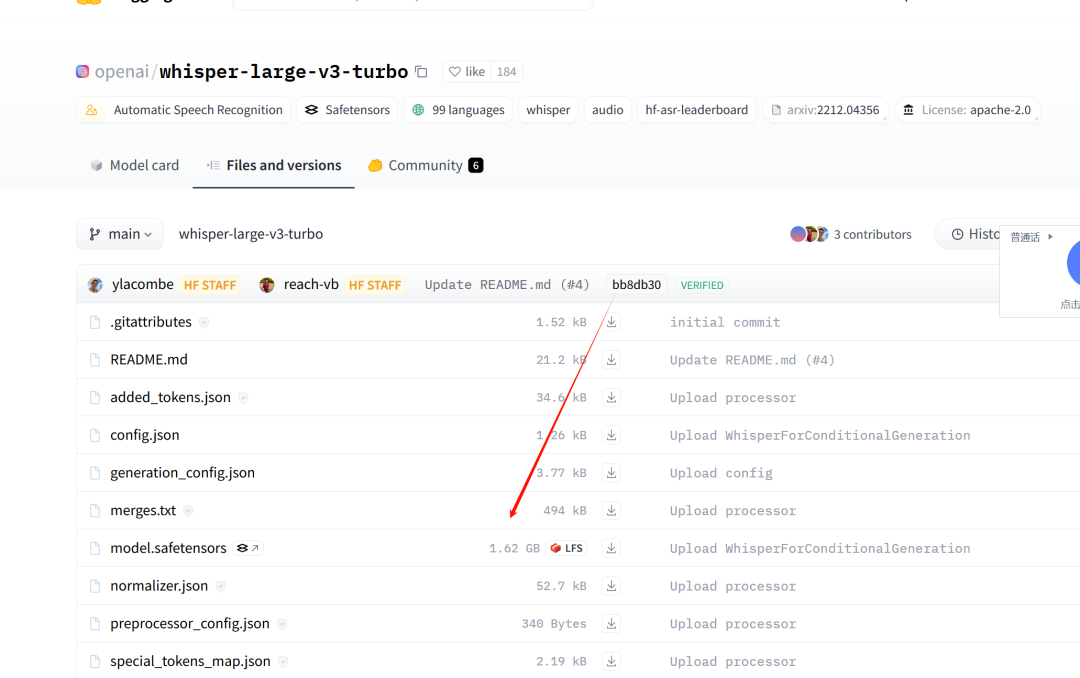This screenshot has height=678, width=1080.
Task: Open the Upload config commit message
Action: tap(721, 473)
